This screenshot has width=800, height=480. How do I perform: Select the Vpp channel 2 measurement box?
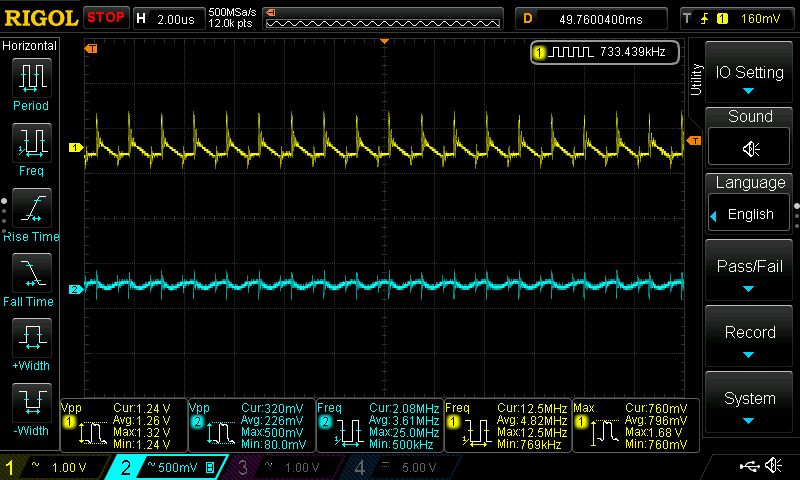pos(252,425)
